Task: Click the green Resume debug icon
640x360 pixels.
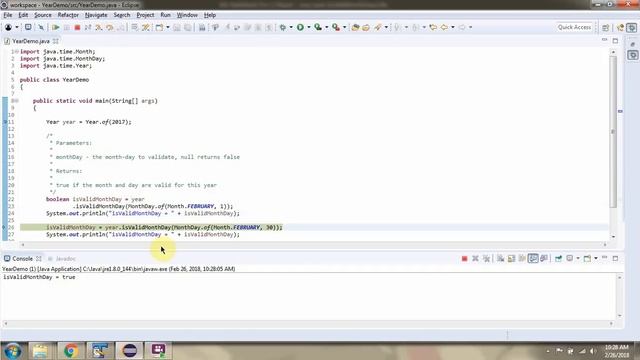Action: tap(56, 27)
